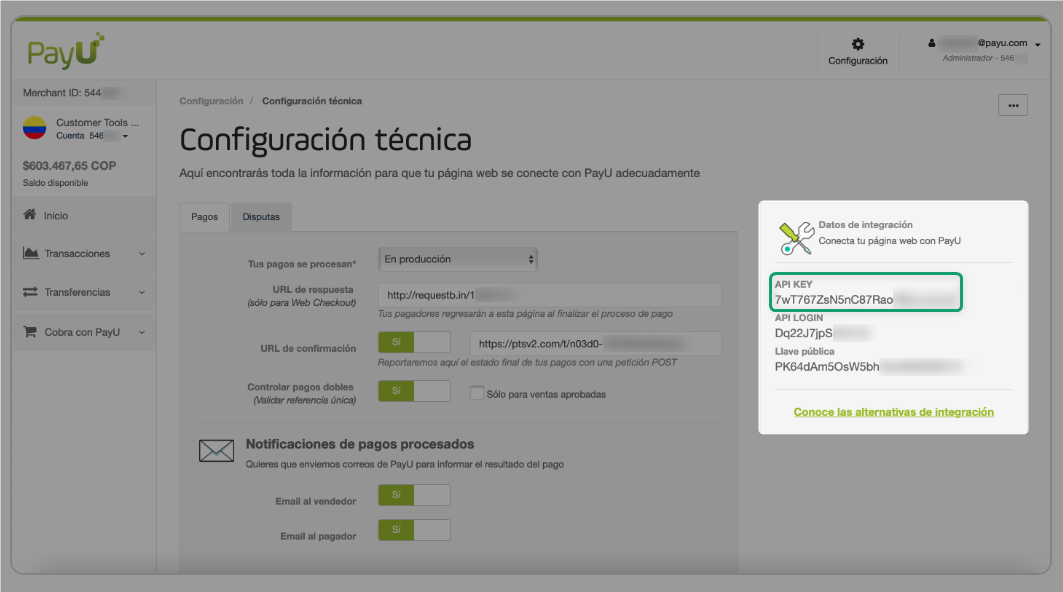
Task: Click the Transacciones chart icon
Action: tap(31, 253)
